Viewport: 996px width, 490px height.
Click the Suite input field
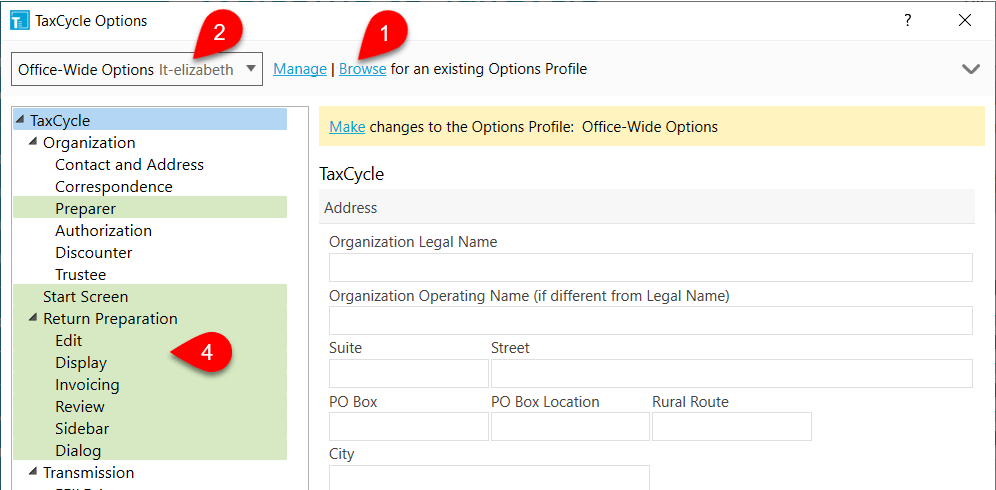pos(408,373)
